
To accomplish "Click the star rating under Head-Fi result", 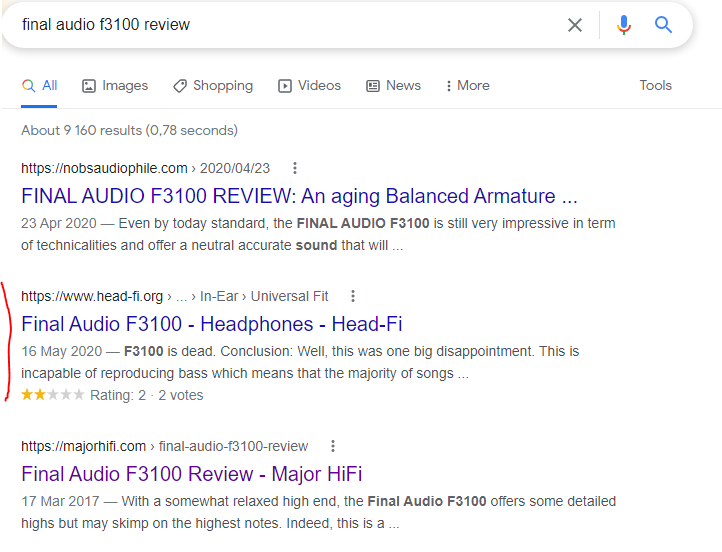I will click(x=53, y=395).
